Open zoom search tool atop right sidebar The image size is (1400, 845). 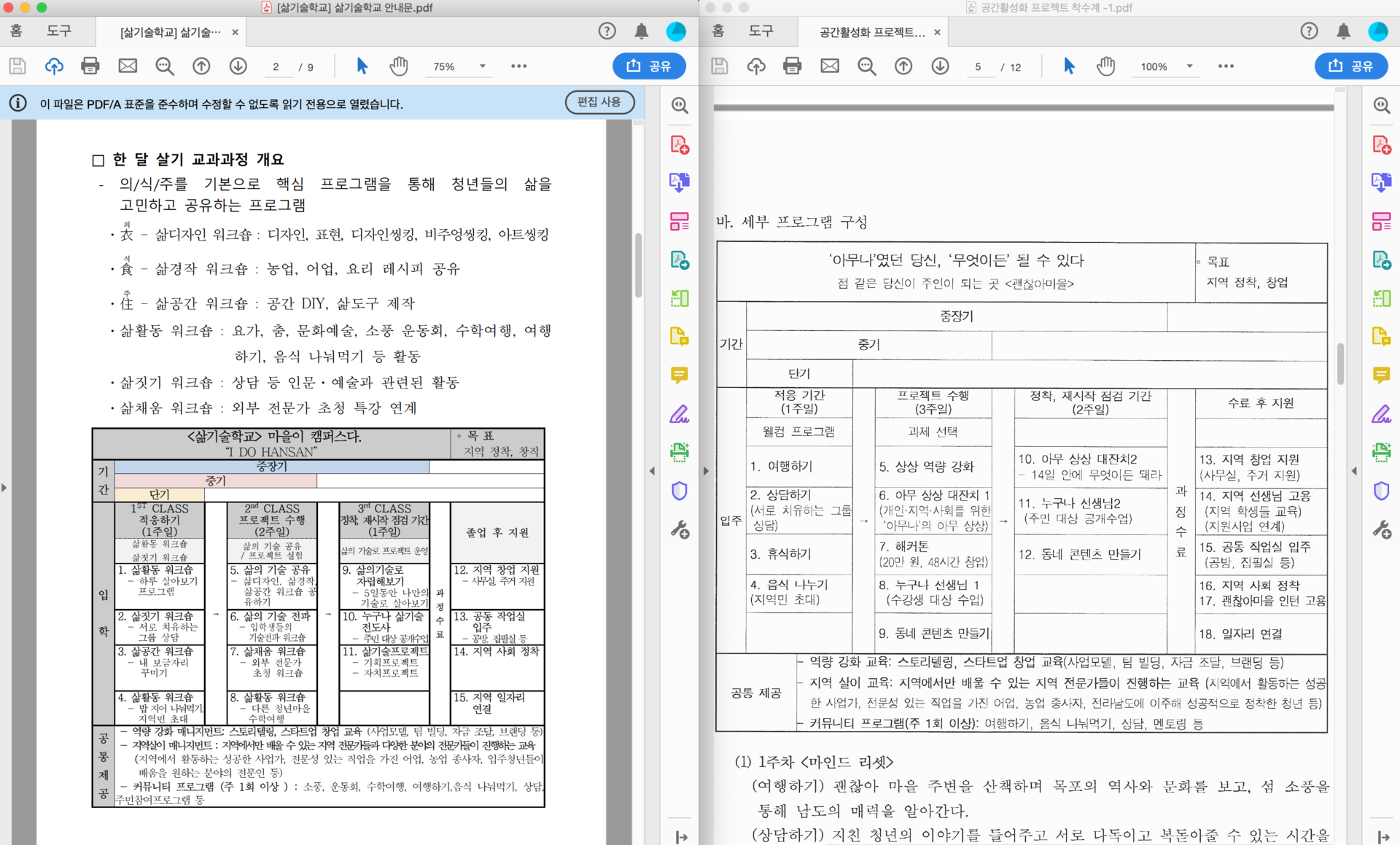[1382, 105]
